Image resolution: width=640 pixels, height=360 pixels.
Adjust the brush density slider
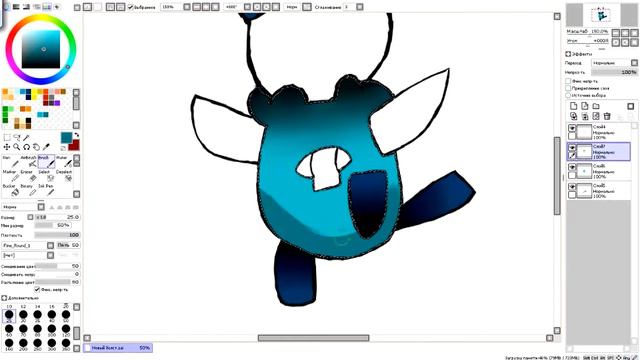tap(57, 235)
